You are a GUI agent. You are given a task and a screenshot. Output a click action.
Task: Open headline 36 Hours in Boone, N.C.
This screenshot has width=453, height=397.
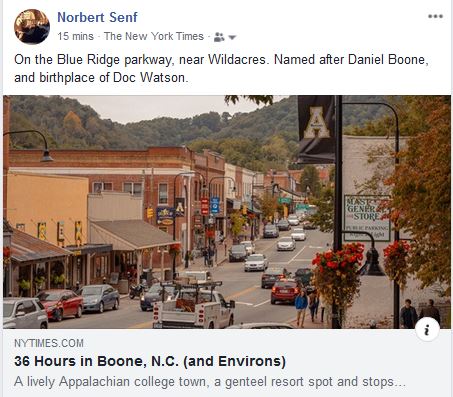150,361
